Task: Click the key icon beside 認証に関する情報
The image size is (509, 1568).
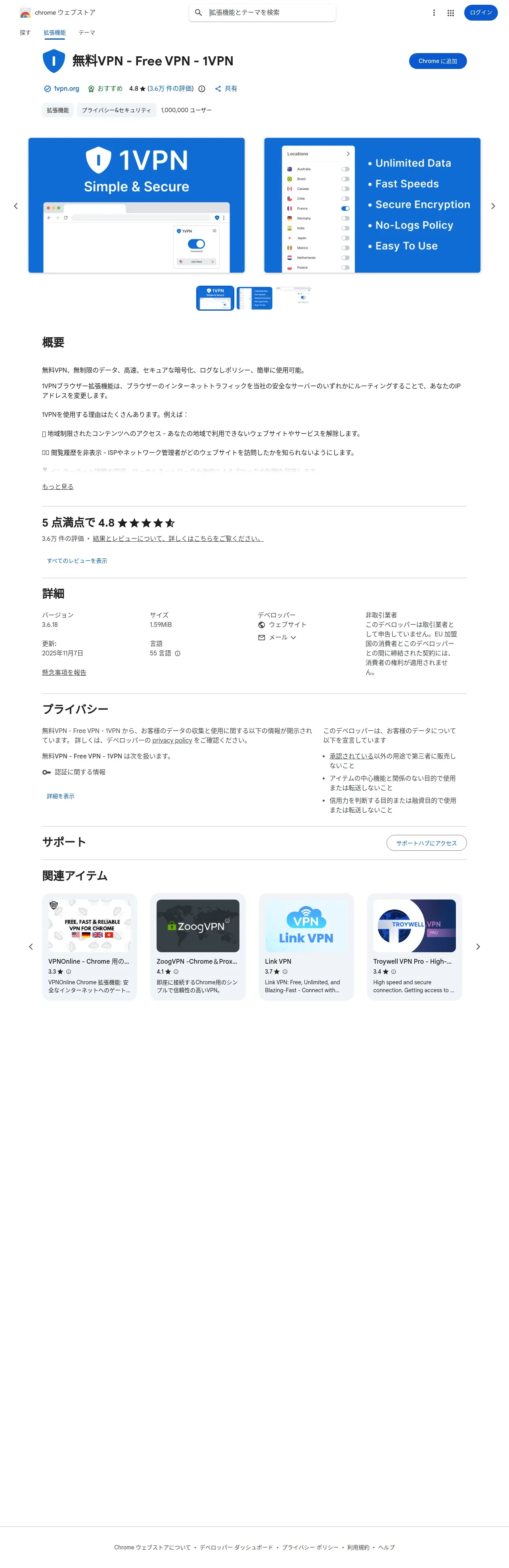Action: click(x=46, y=772)
